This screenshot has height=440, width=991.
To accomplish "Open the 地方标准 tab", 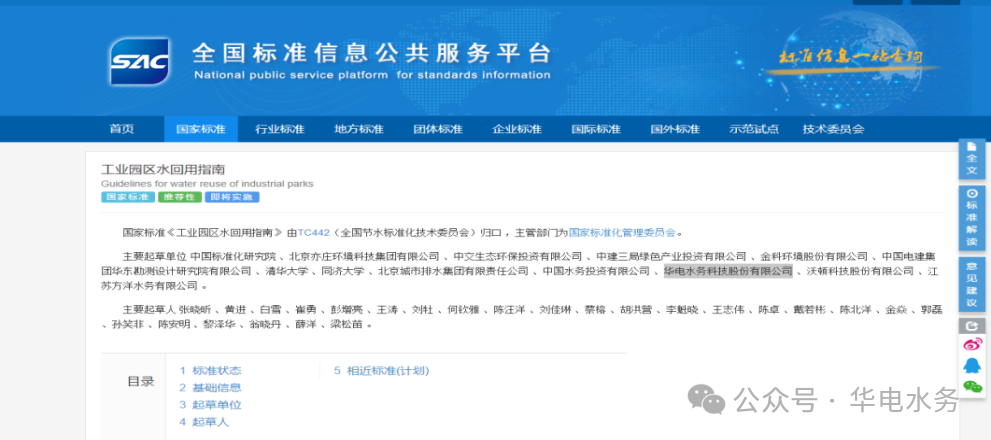I will (359, 129).
